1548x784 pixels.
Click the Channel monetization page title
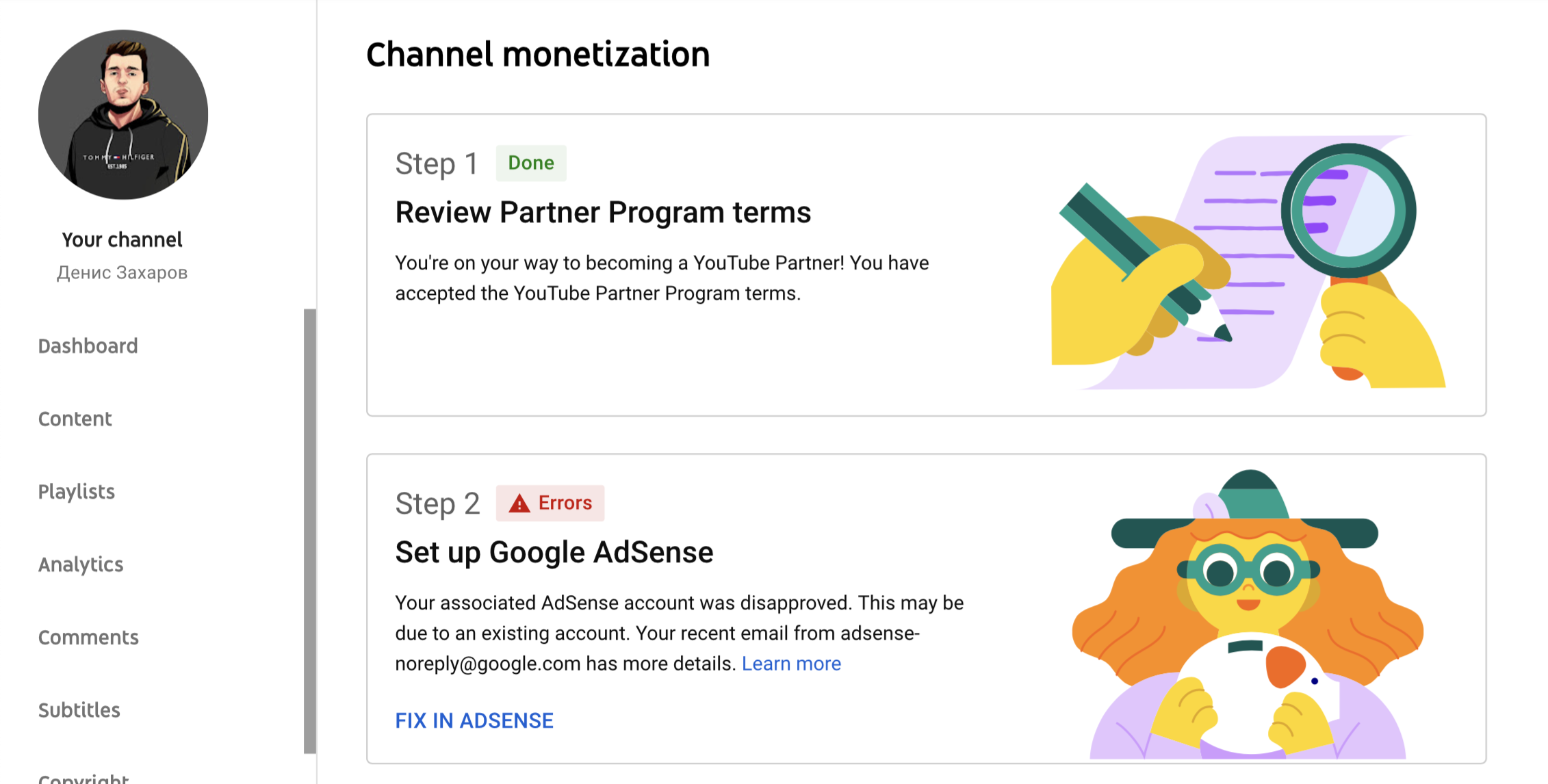pyautogui.click(x=538, y=54)
